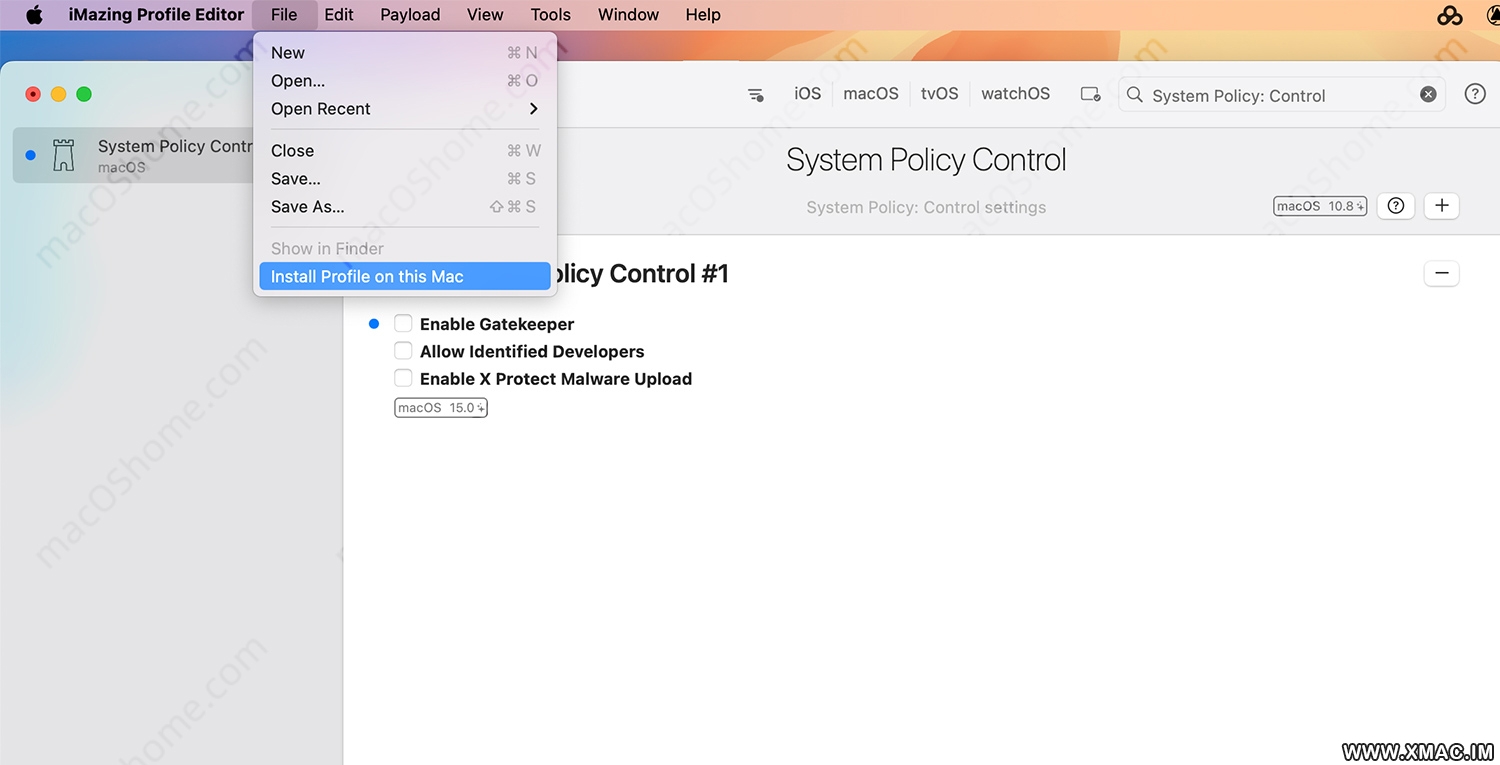Minimize window with the yellow button

click(x=58, y=94)
